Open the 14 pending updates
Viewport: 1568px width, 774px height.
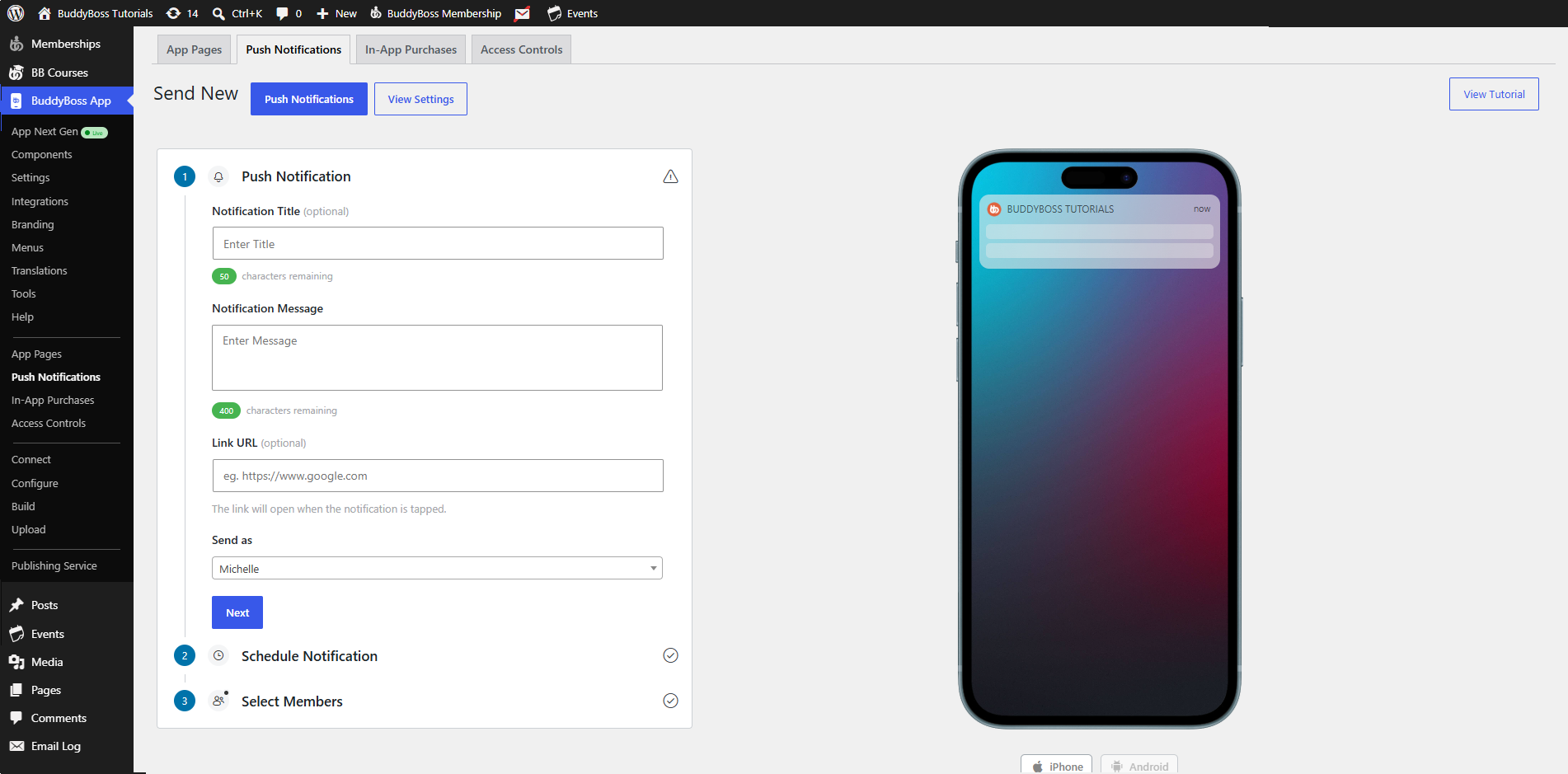(182, 13)
